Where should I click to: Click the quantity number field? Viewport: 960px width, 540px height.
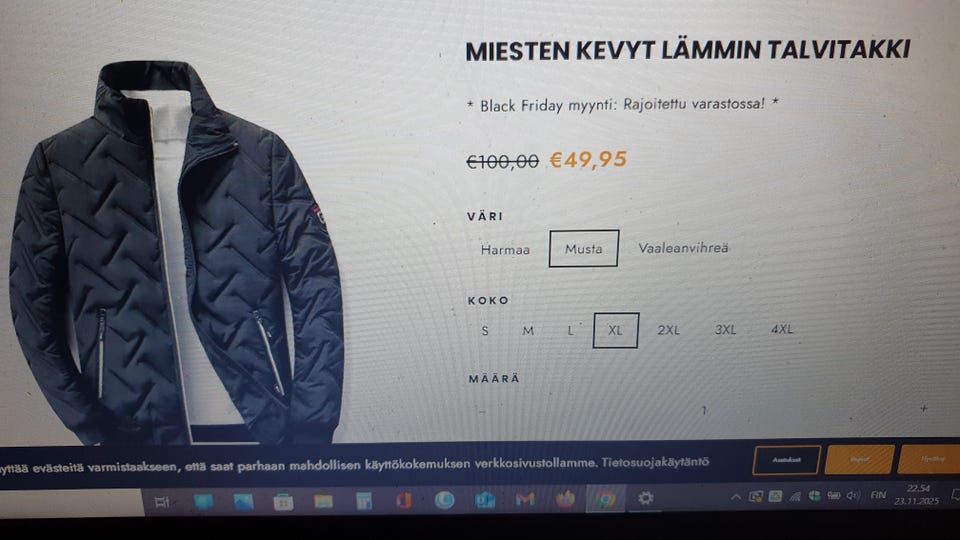point(704,410)
